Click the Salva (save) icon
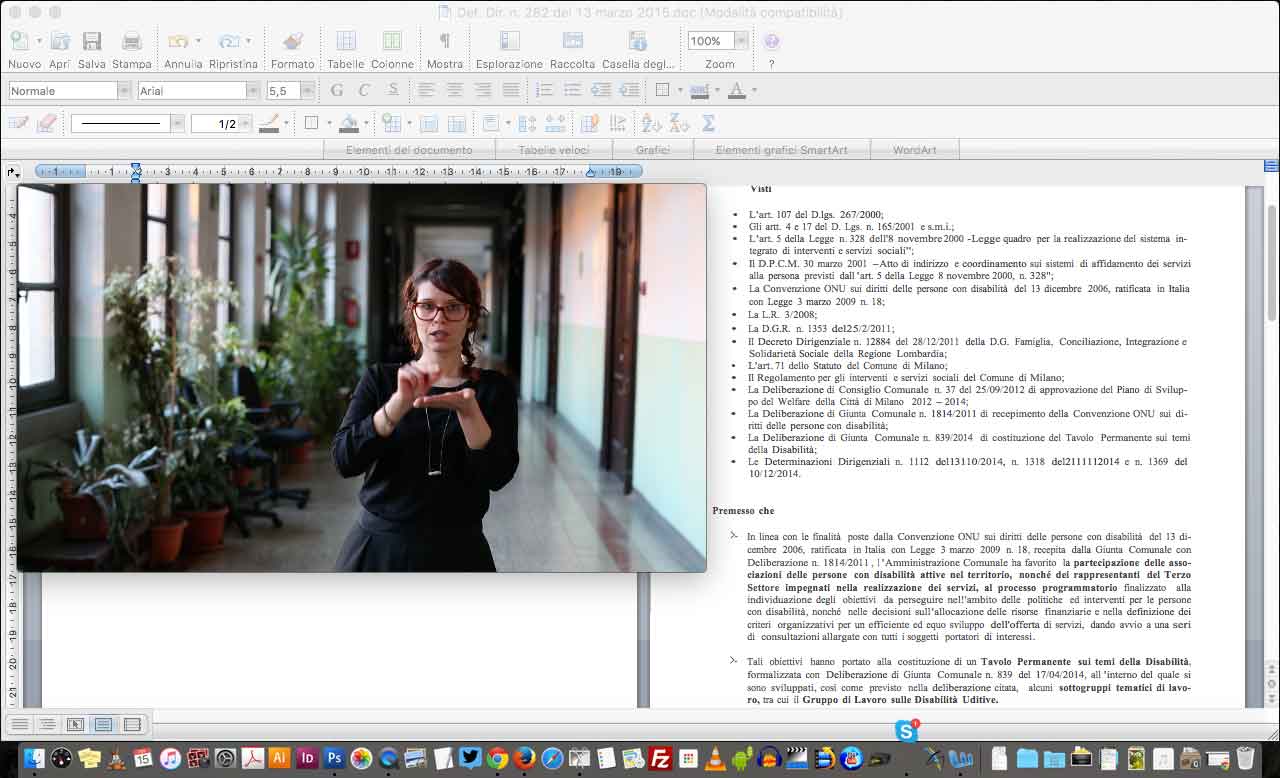1280x778 pixels. pos(92,42)
